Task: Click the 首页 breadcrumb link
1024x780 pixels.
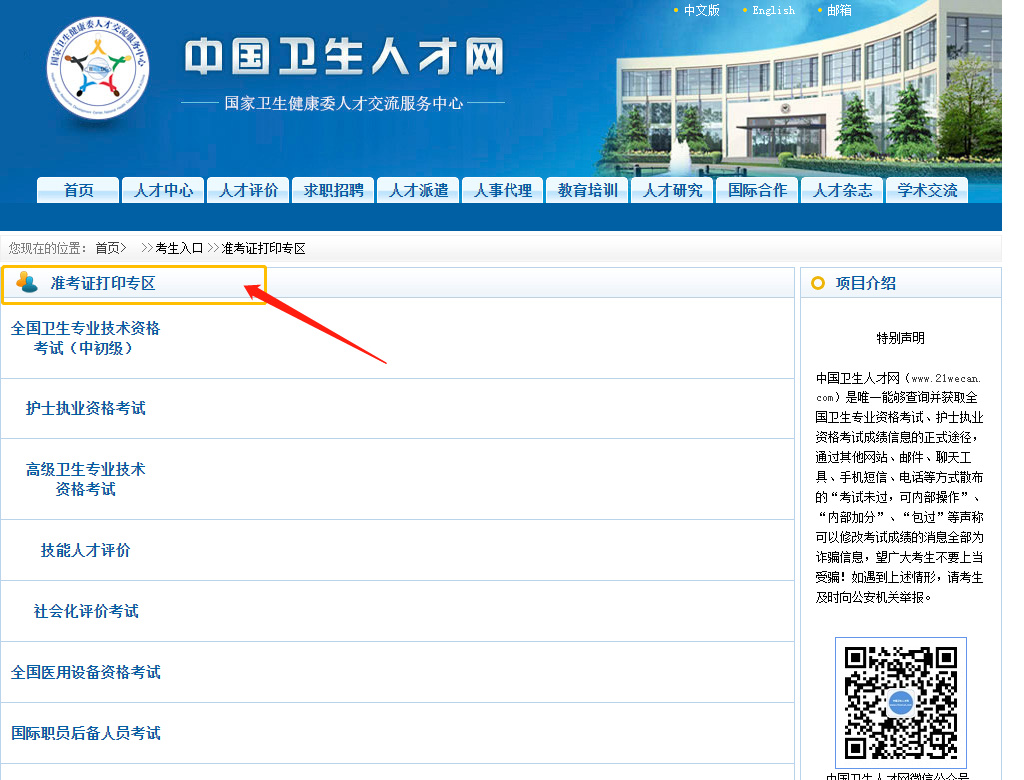Action: coord(108,248)
